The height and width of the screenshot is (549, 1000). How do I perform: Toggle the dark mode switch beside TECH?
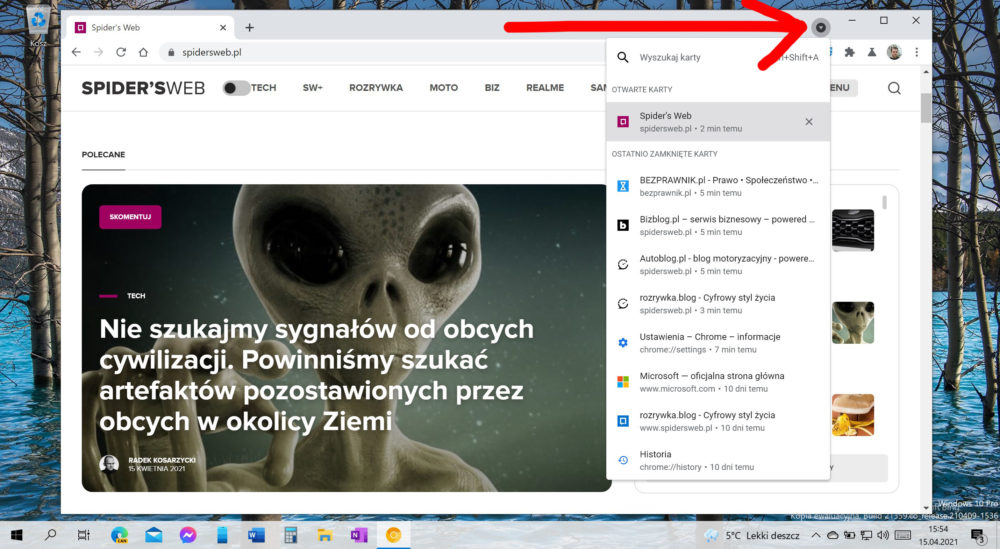click(235, 88)
